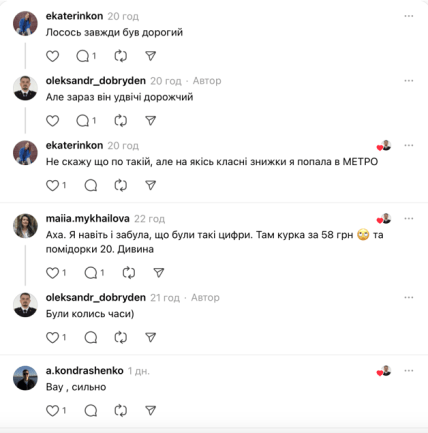Open more options on a.kondrashenko's comment
Viewport: 428px width, 433px height.
(409, 371)
